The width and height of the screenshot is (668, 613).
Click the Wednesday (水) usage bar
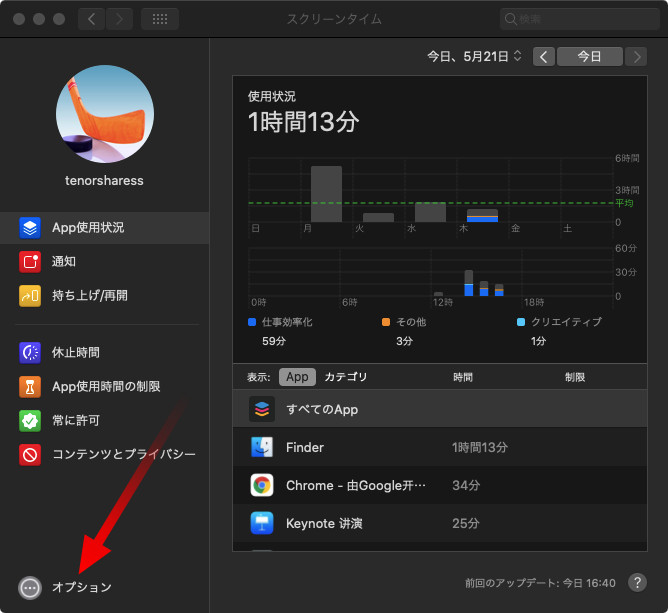[430, 212]
